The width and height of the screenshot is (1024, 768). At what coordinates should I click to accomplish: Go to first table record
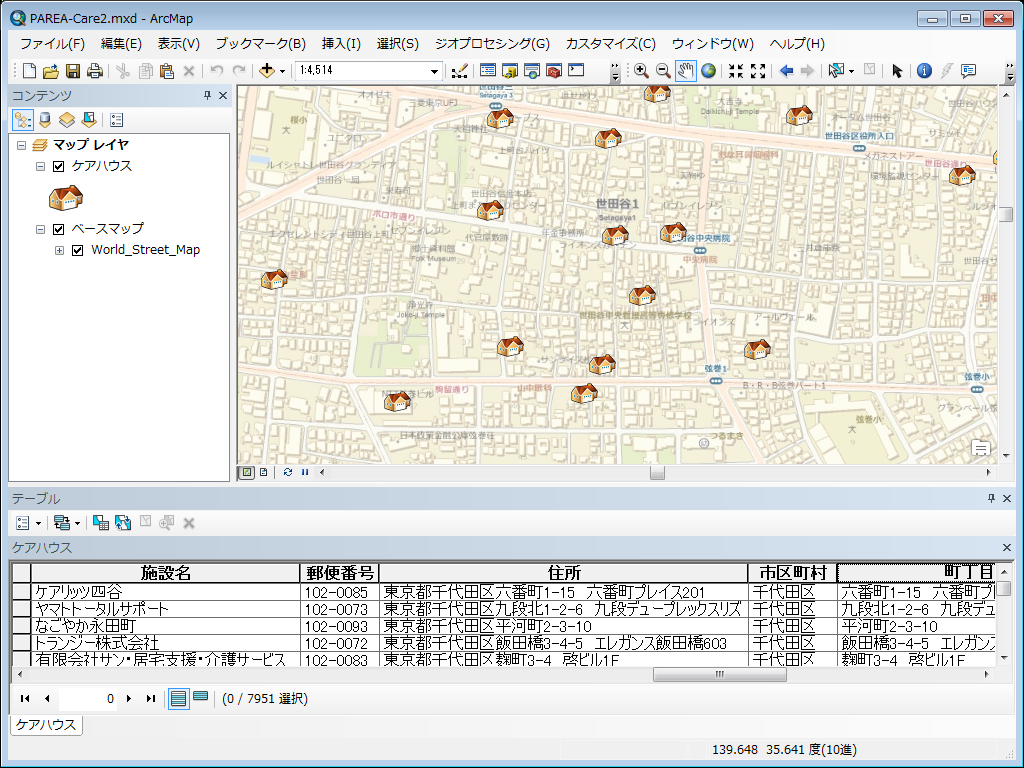25,699
